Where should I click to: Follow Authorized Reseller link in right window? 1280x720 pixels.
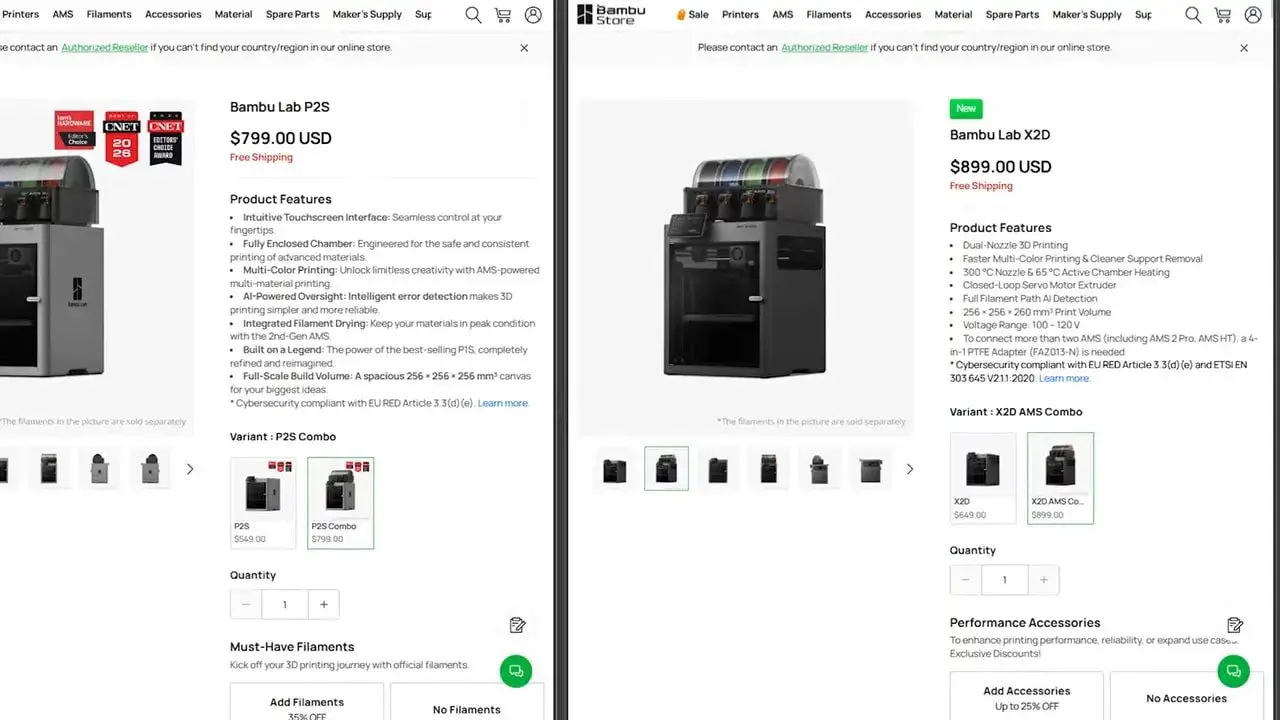coord(825,48)
